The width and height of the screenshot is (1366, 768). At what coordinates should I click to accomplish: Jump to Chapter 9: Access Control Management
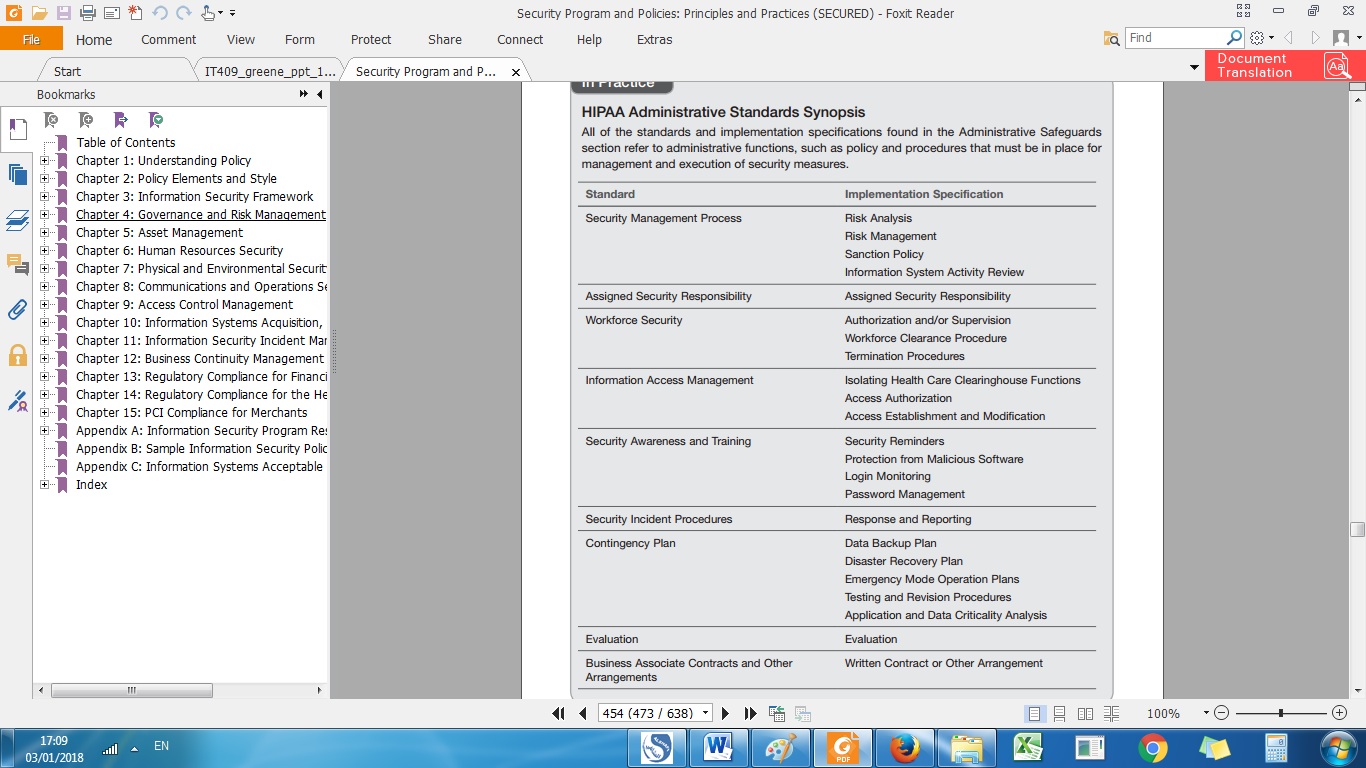[x=184, y=305]
